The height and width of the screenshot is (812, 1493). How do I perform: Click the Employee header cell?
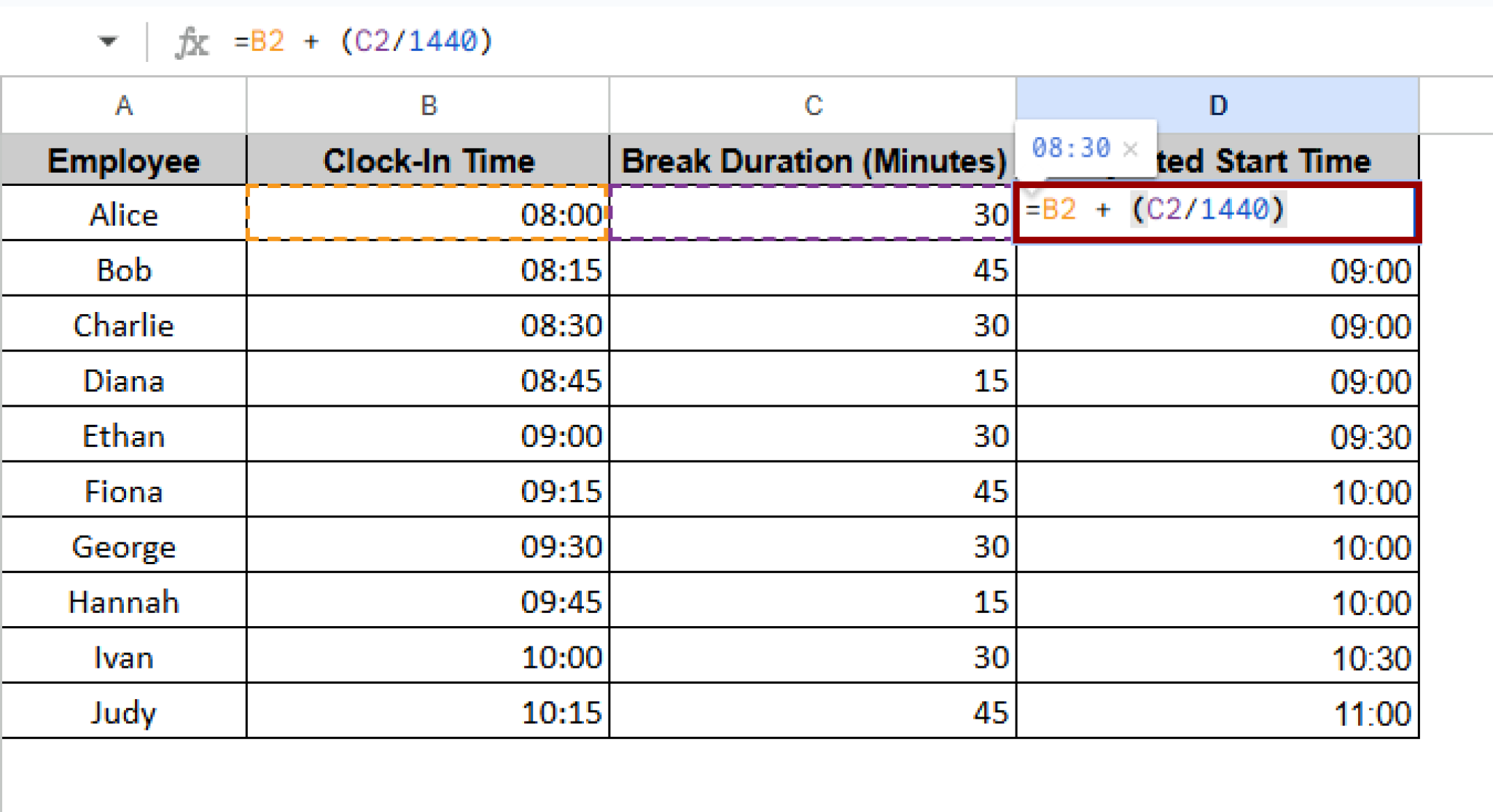[x=124, y=160]
